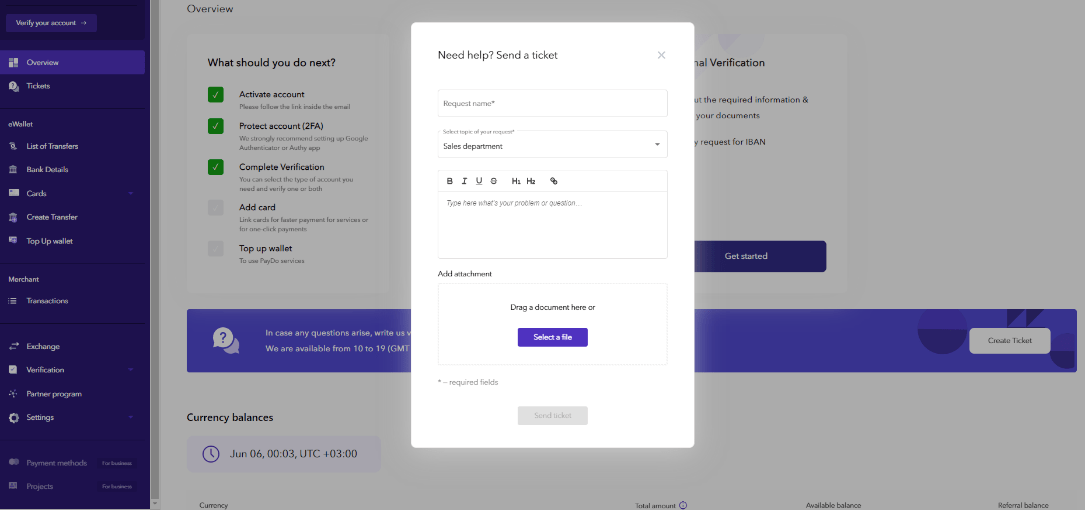Image resolution: width=1085 pixels, height=510 pixels.
Task: Open Tickets from the sidebar menu
Action: click(38, 86)
